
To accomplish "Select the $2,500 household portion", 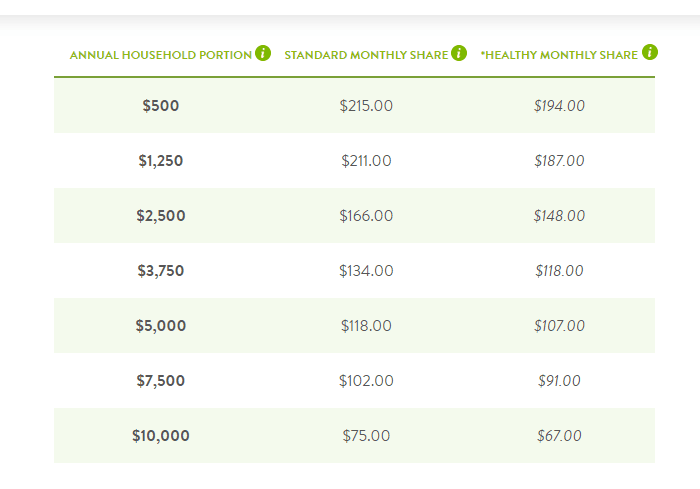I will [161, 216].
